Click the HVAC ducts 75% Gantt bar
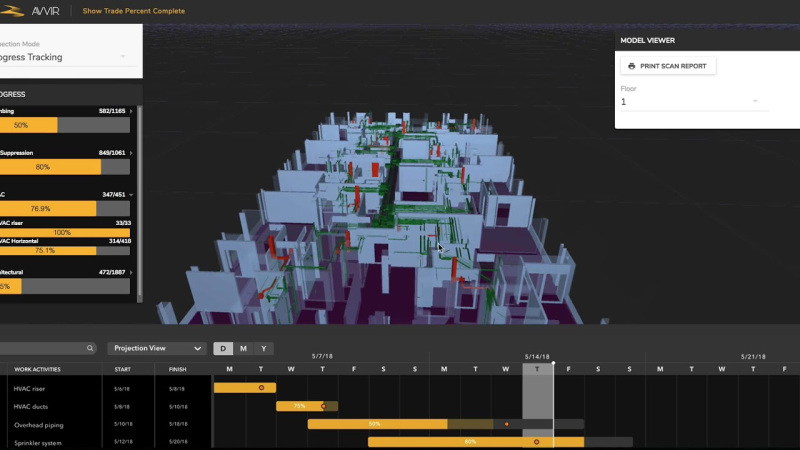 tap(307, 406)
